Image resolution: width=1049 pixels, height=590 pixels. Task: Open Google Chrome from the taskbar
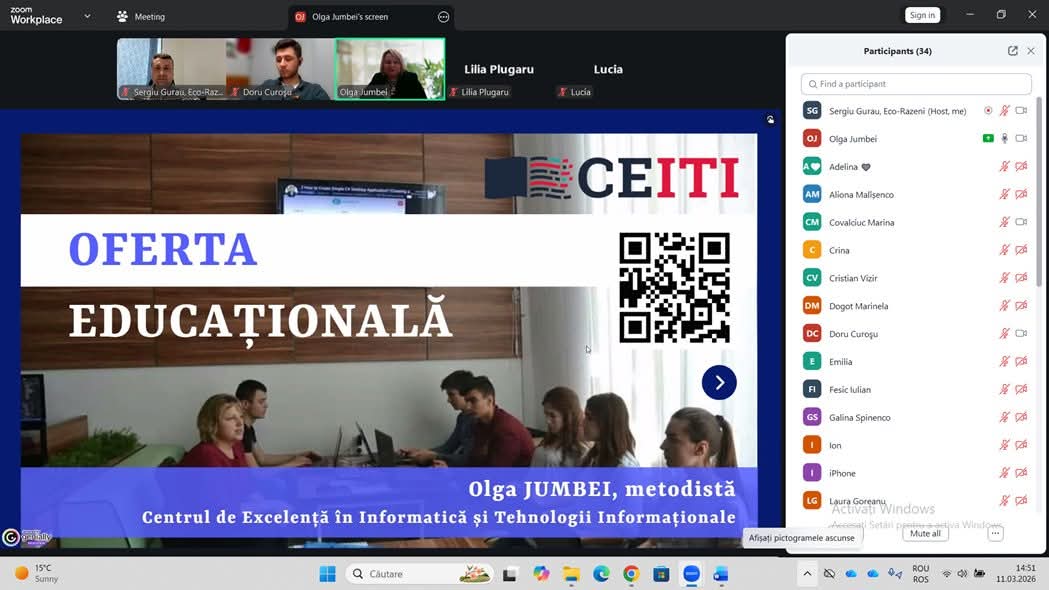tap(631, 574)
